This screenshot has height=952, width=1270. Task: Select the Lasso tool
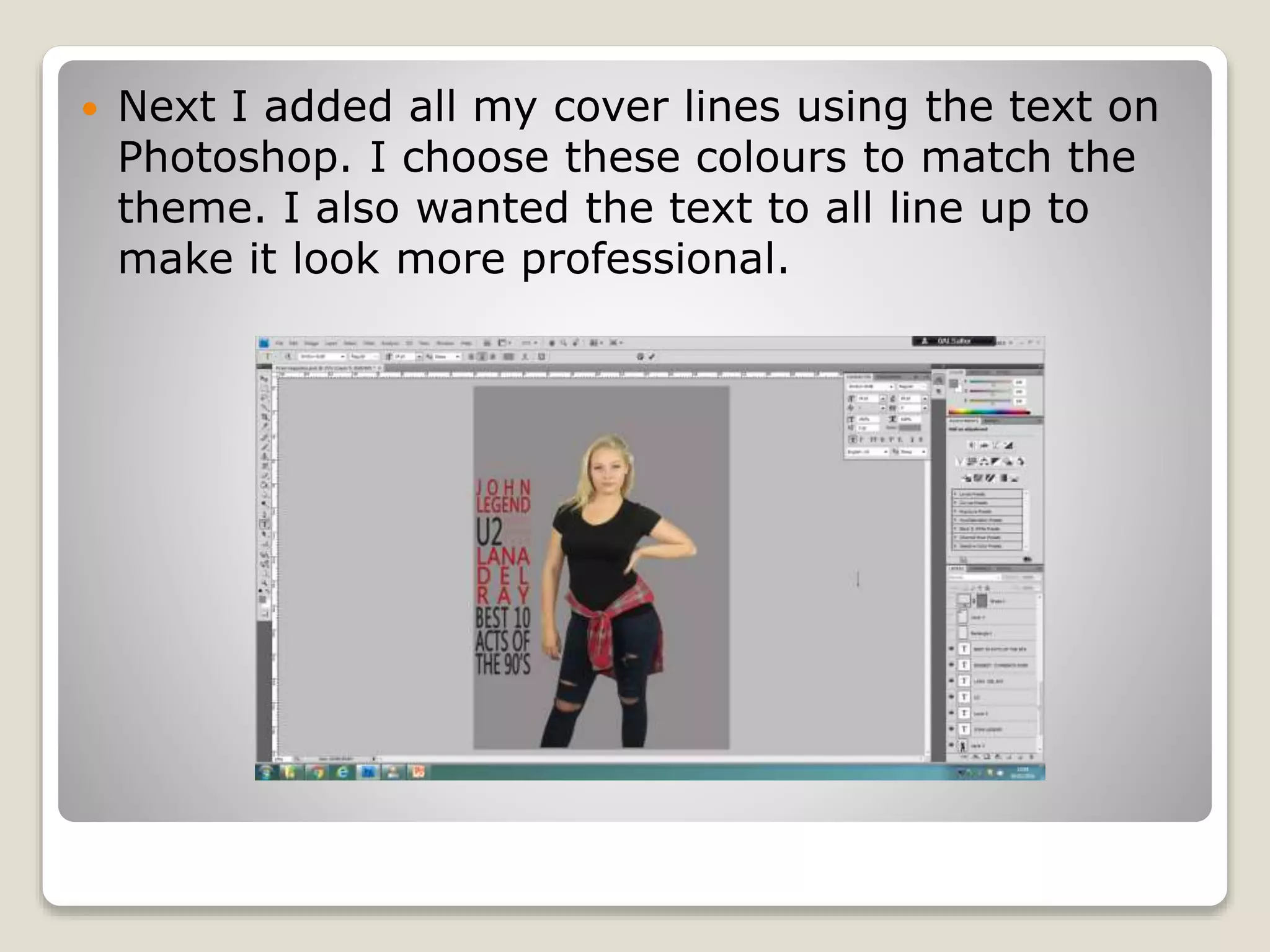(264, 398)
